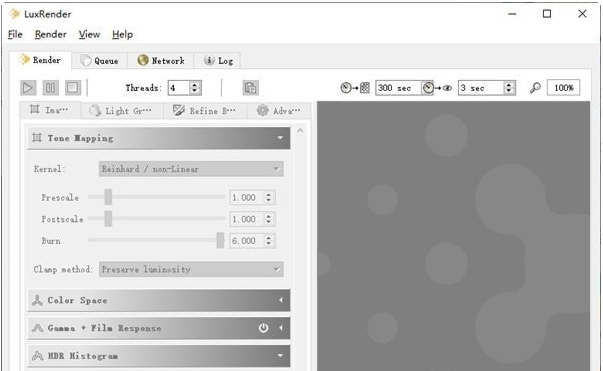This screenshot has width=603, height=371.
Task: Copy rendered image to clipboard icon
Action: [251, 88]
